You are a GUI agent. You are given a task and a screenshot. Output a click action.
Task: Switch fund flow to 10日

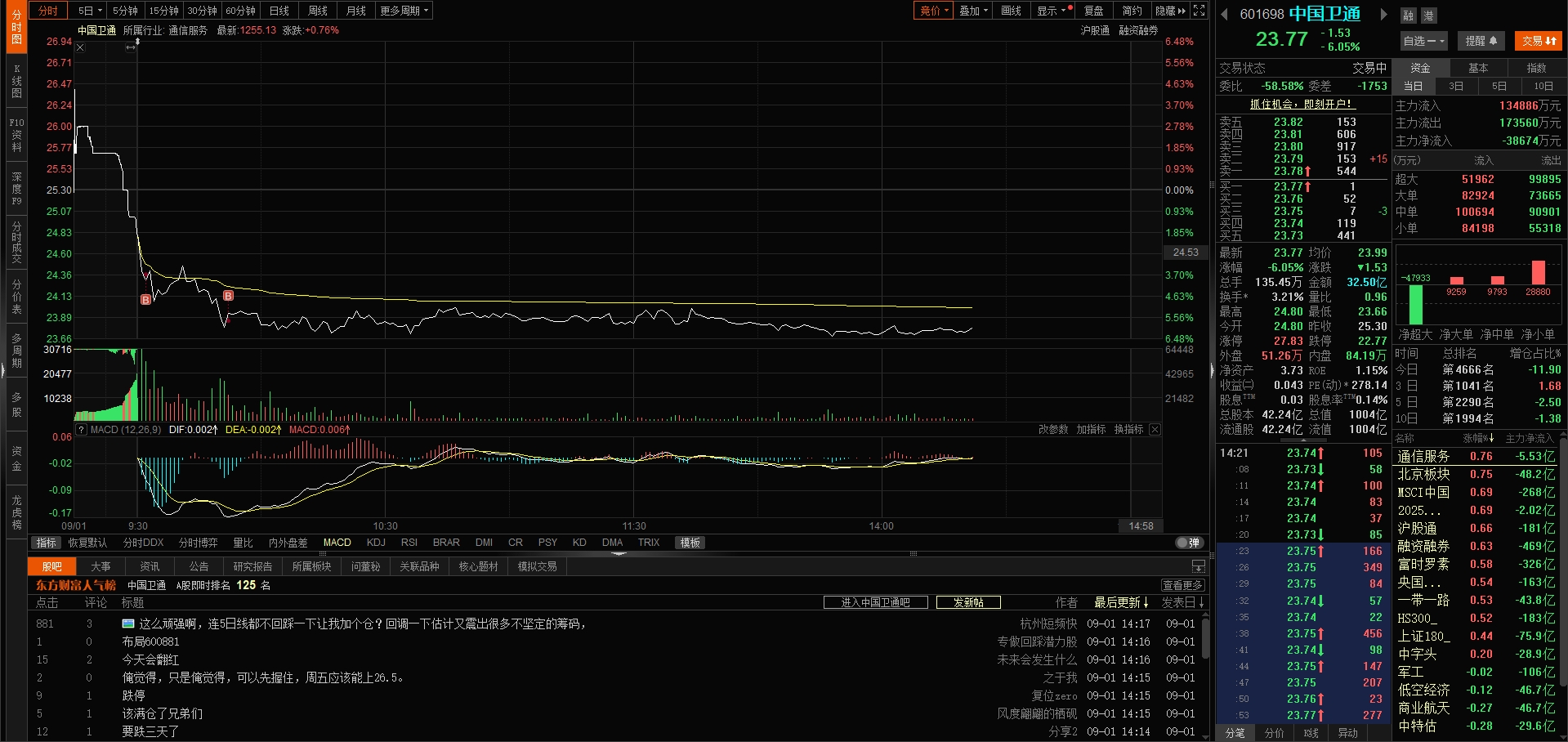tap(1543, 86)
